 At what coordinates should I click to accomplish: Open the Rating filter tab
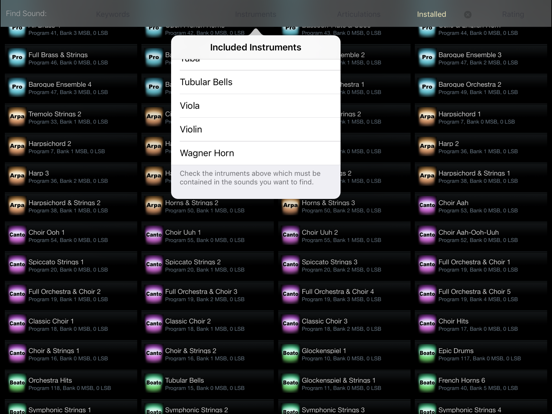click(513, 14)
